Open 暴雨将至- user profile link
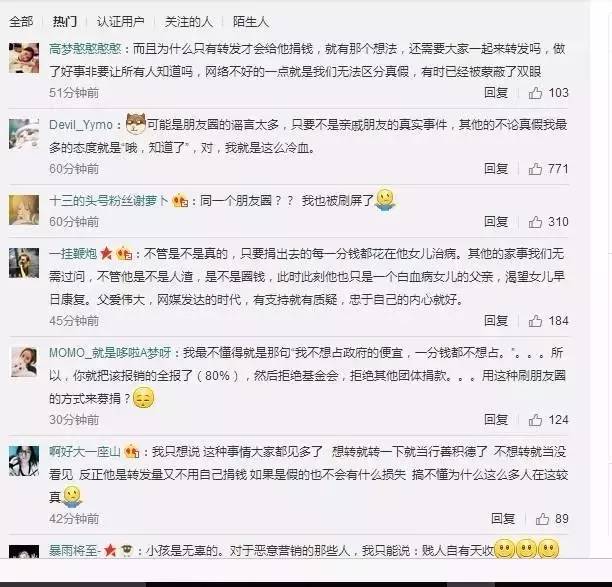This screenshot has height=587, width=612. tap(75, 551)
